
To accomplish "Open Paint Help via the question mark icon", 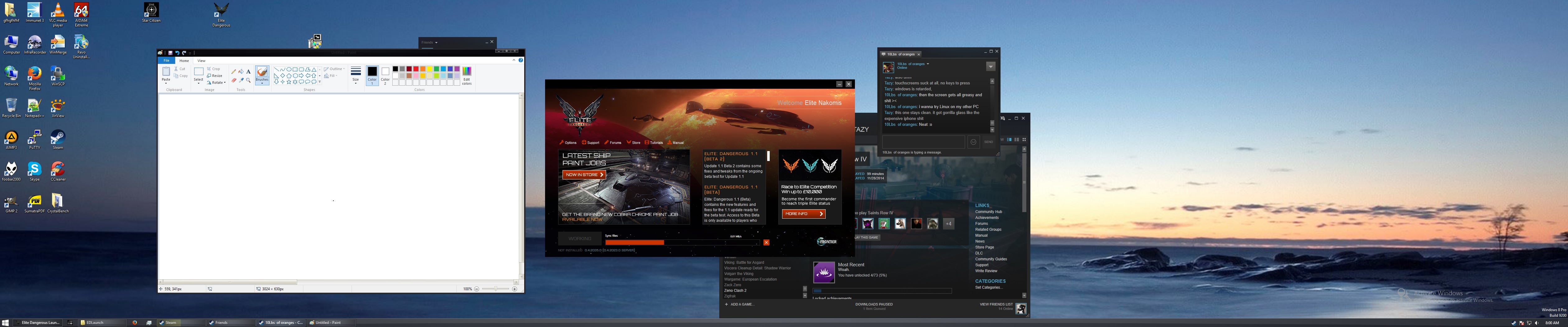I will click(520, 60).
